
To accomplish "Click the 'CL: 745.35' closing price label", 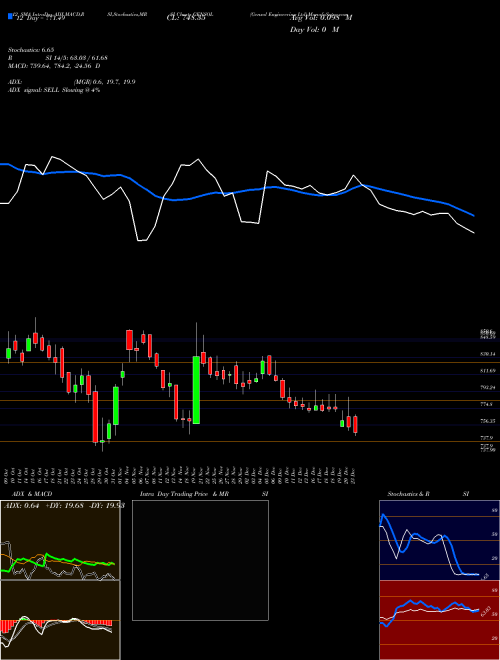I will [x=185, y=18].
